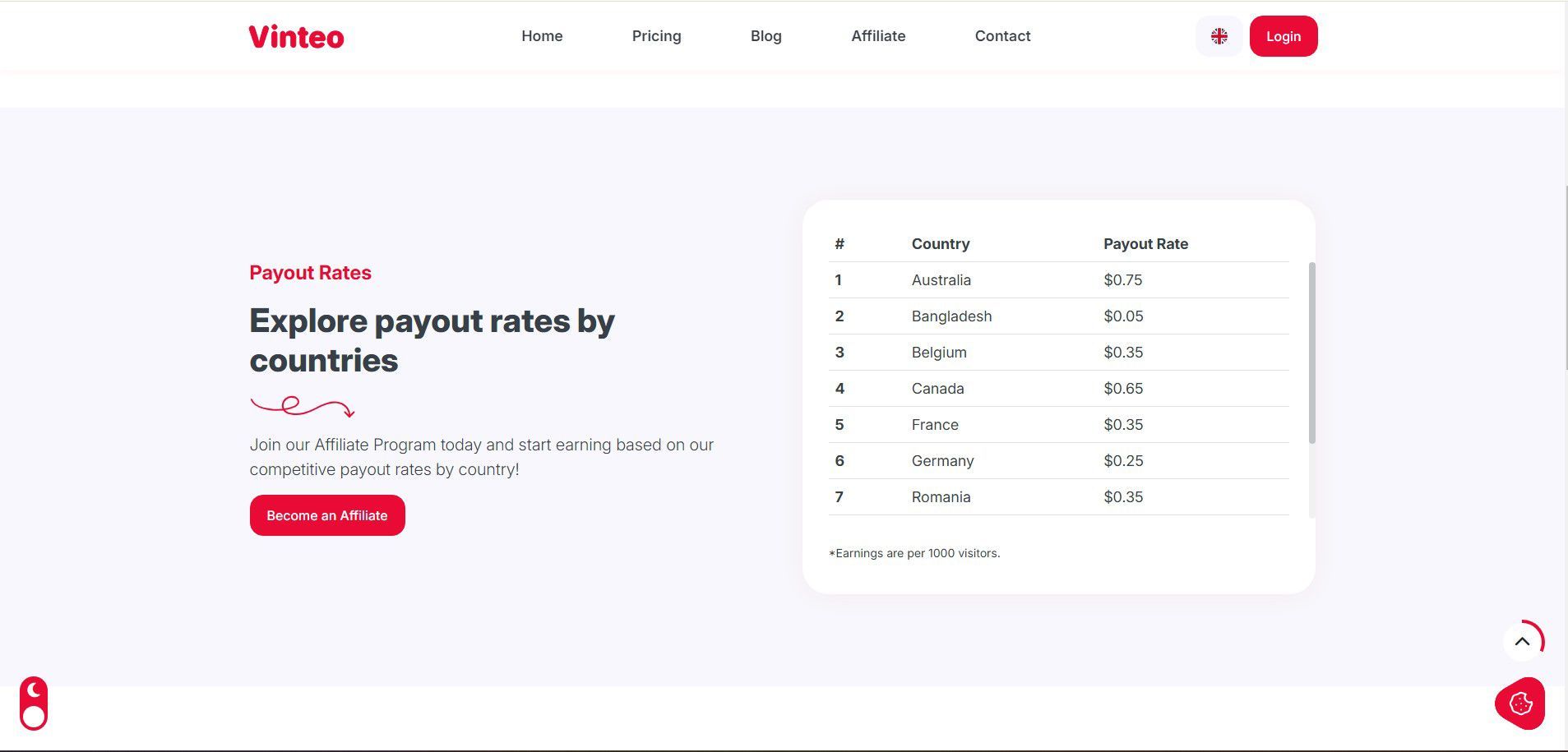Click the Country column header
Image resolution: width=1568 pixels, height=752 pixels.
pyautogui.click(x=940, y=244)
